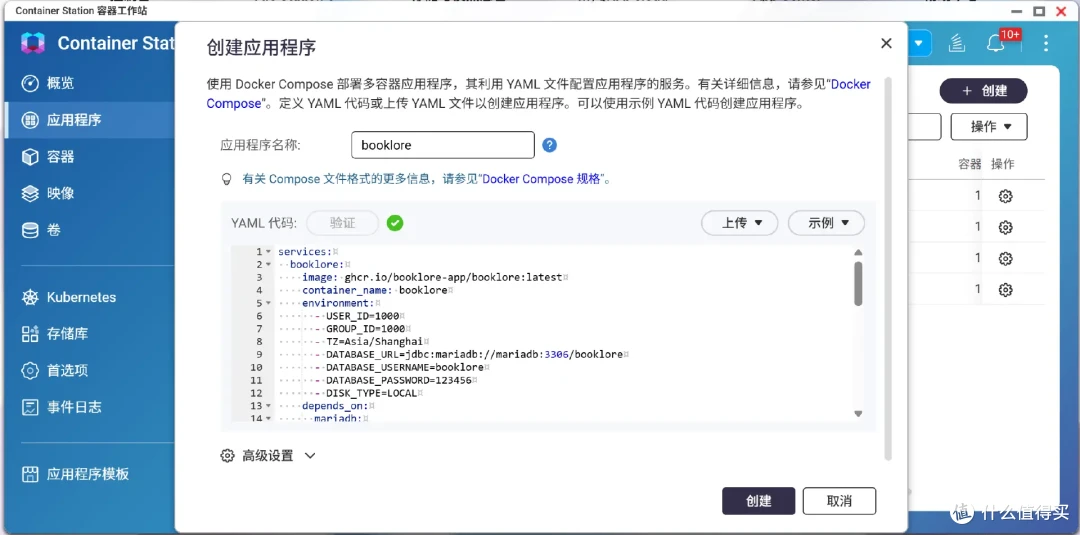Collapse the mariadb block at line 14
The height and width of the screenshot is (535, 1080).
click(x=269, y=418)
